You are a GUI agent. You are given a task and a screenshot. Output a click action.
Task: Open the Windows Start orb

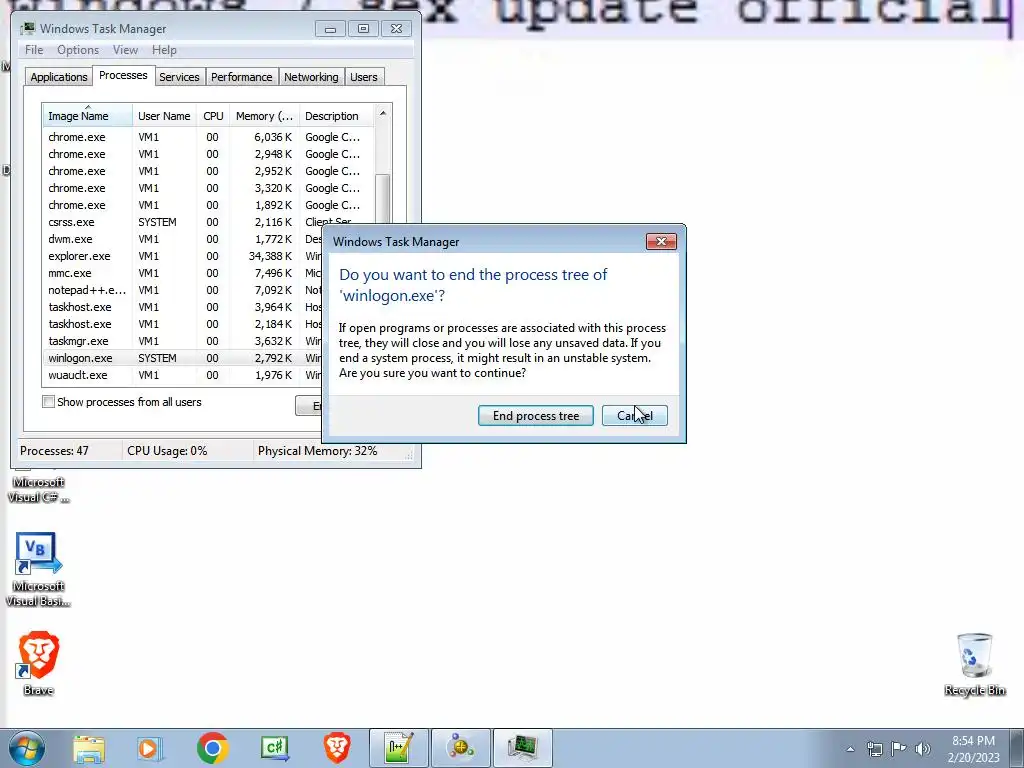click(x=26, y=748)
